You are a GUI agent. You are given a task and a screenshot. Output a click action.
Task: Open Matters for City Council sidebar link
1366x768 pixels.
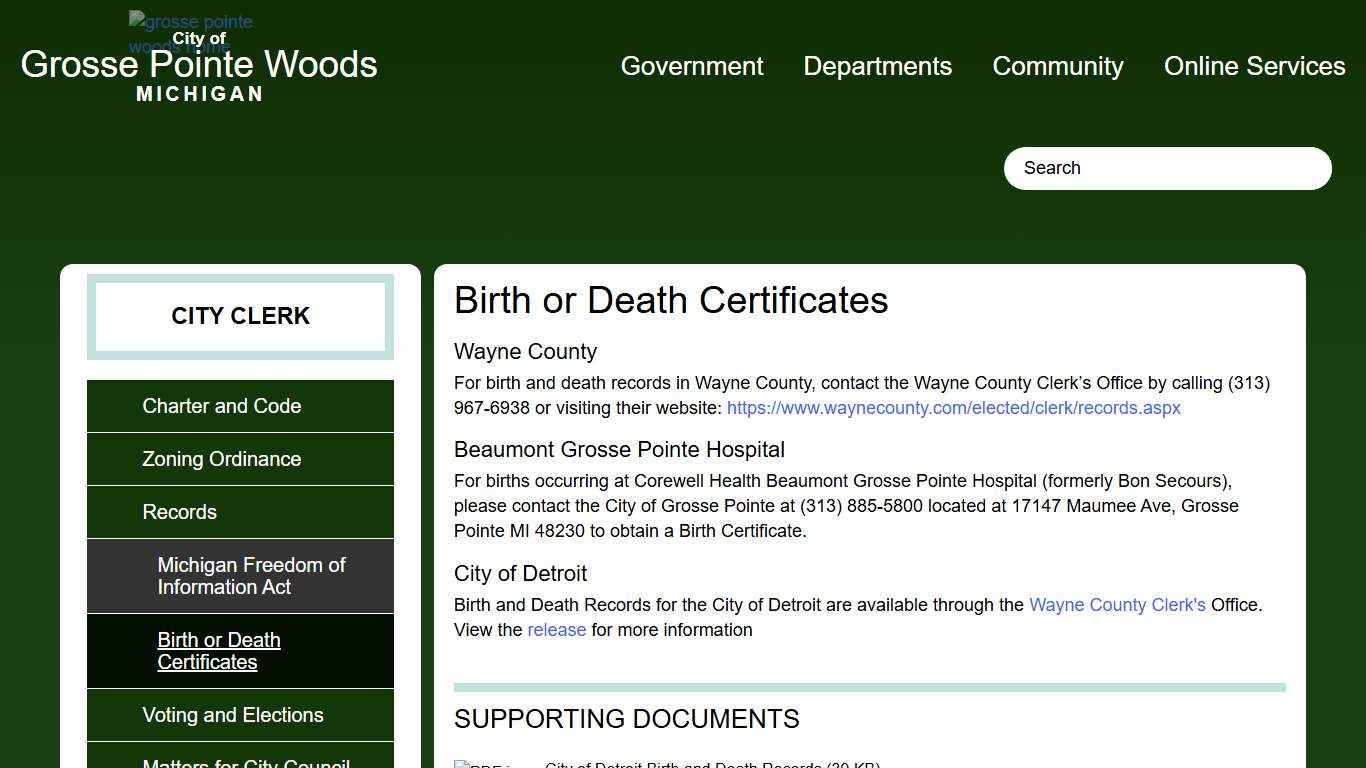[x=246, y=763]
